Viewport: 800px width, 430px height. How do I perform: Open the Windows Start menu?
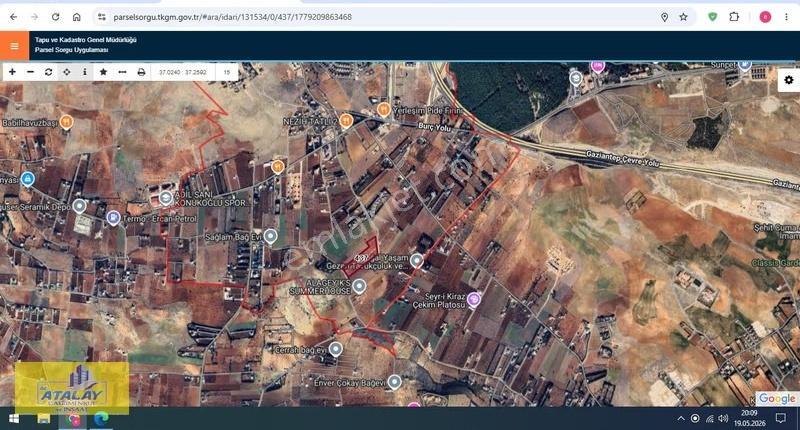tap(14, 419)
